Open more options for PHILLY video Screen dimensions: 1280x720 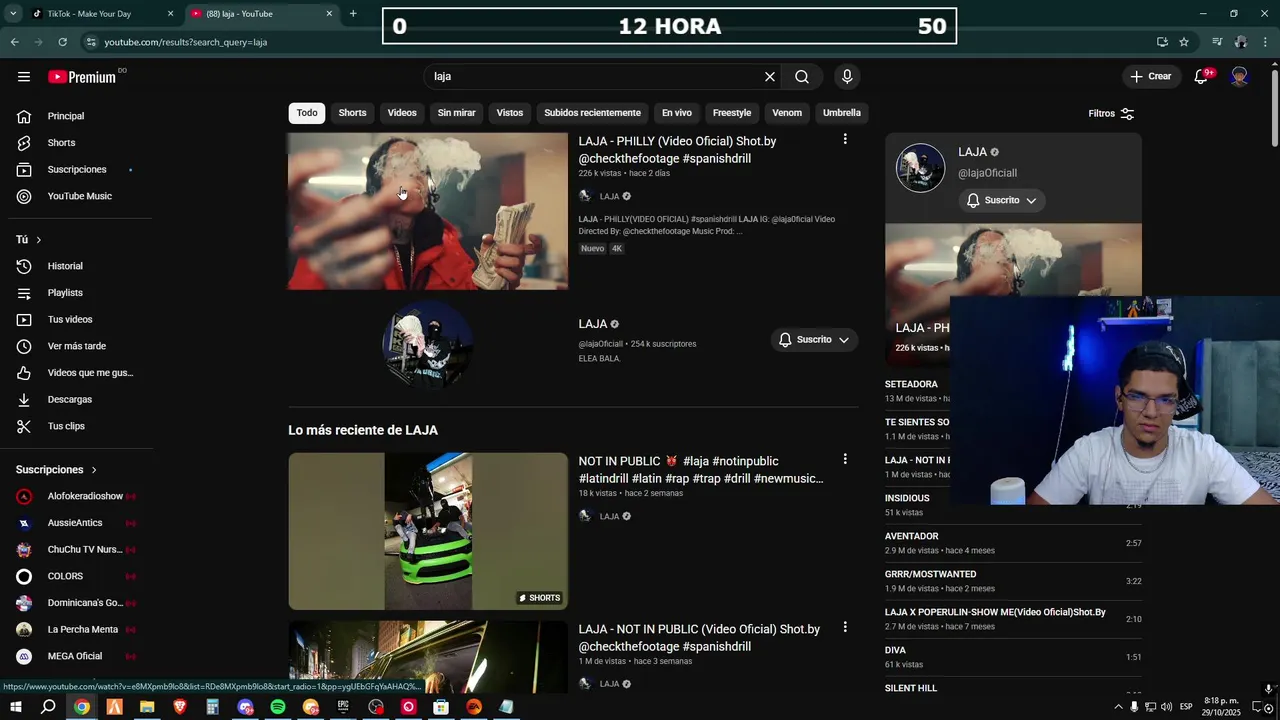point(845,140)
